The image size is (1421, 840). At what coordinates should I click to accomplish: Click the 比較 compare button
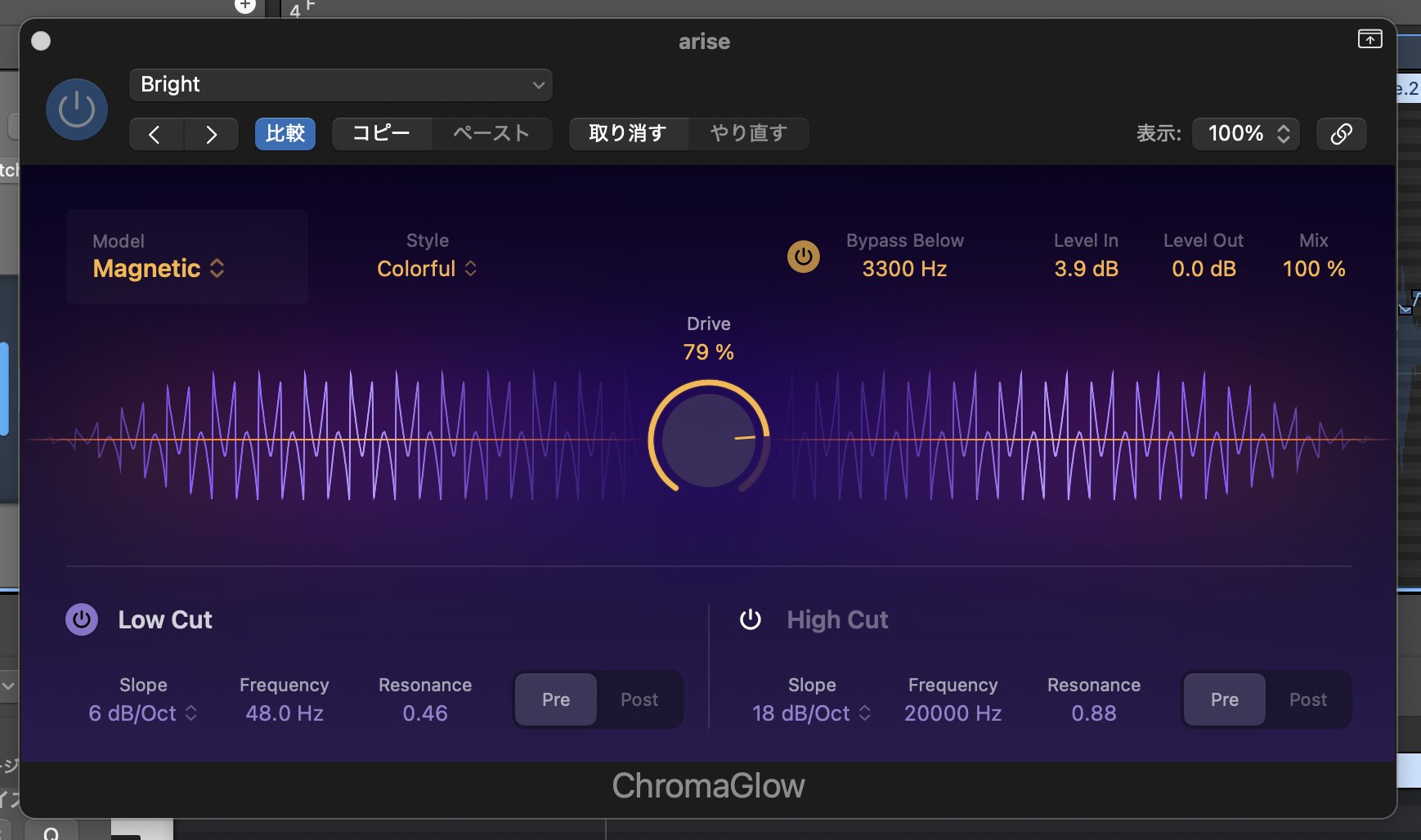pos(285,134)
